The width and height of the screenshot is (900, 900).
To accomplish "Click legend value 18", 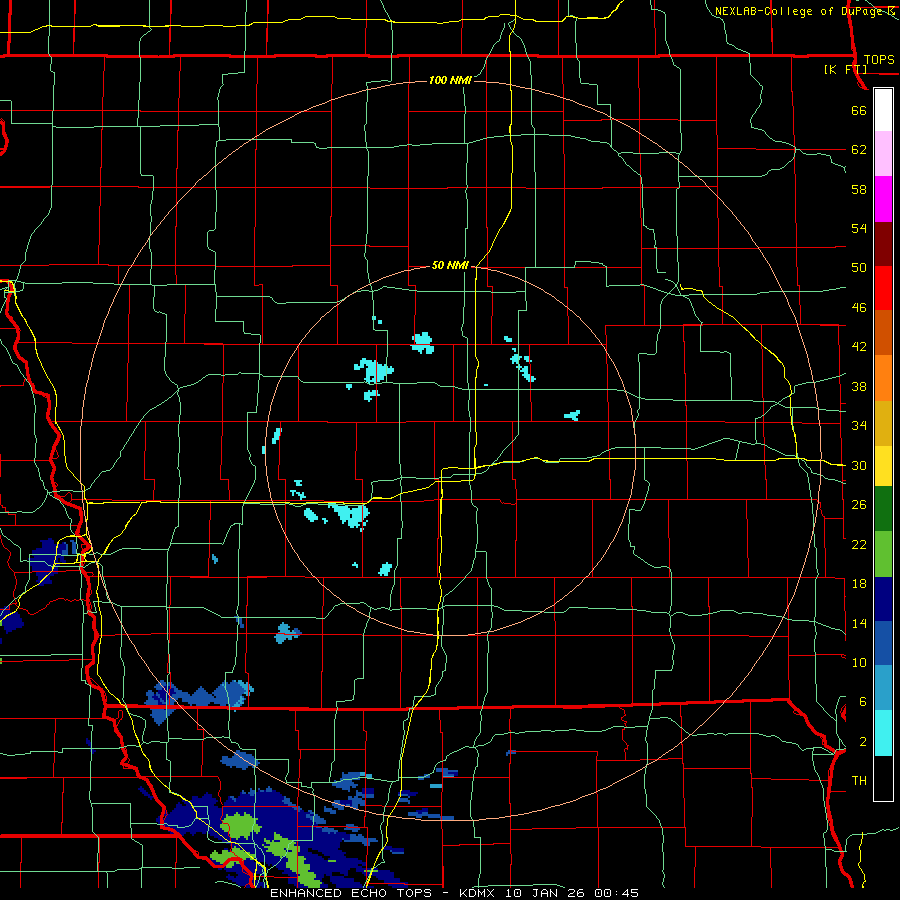I will pos(859,584).
